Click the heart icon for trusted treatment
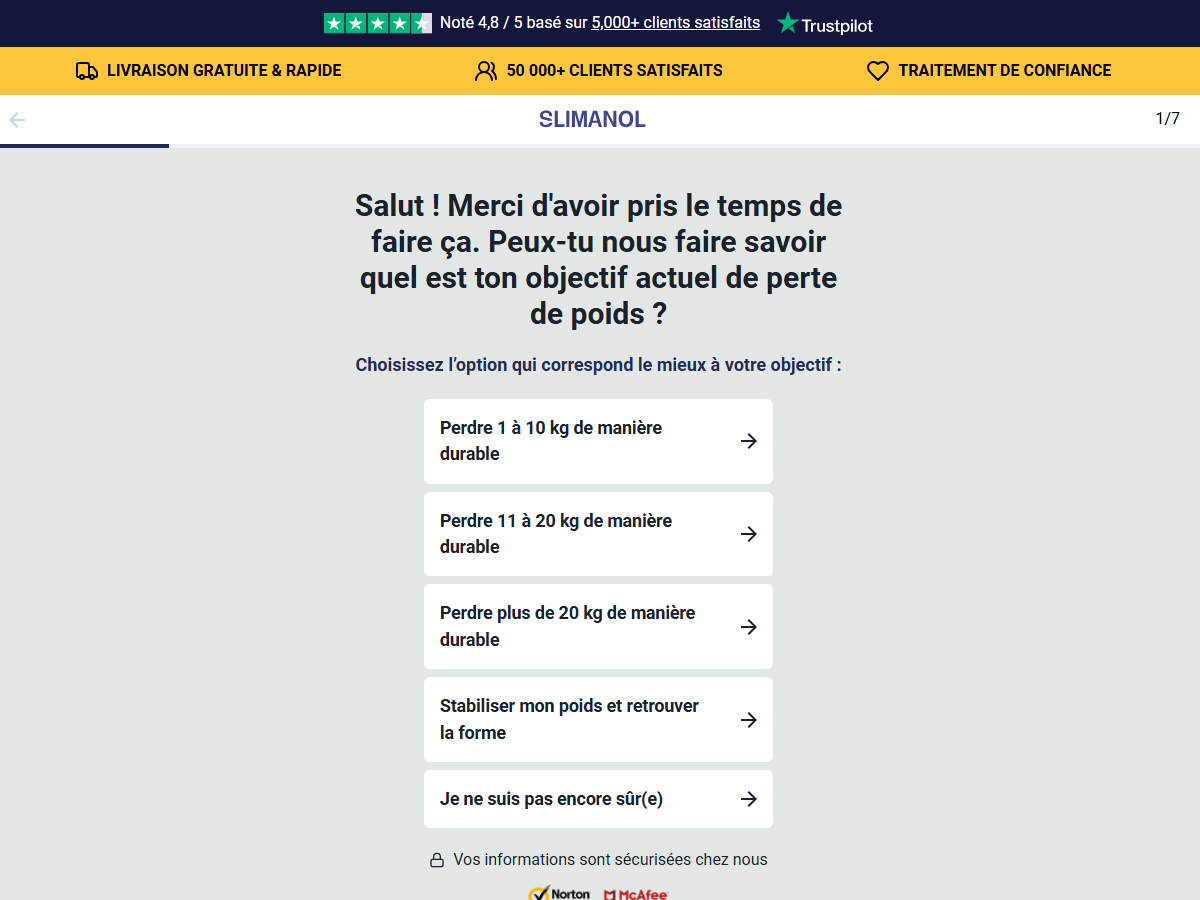Viewport: 1200px width, 900px height. 877,71
